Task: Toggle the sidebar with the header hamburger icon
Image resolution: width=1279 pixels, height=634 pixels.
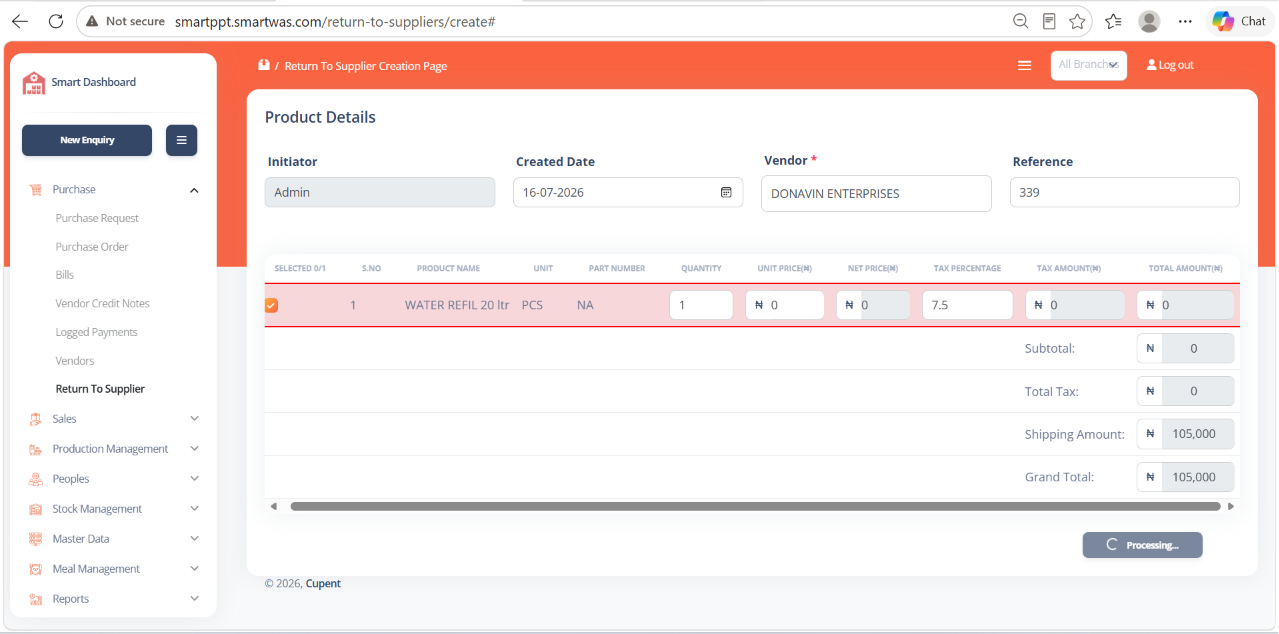Action: pos(1024,65)
